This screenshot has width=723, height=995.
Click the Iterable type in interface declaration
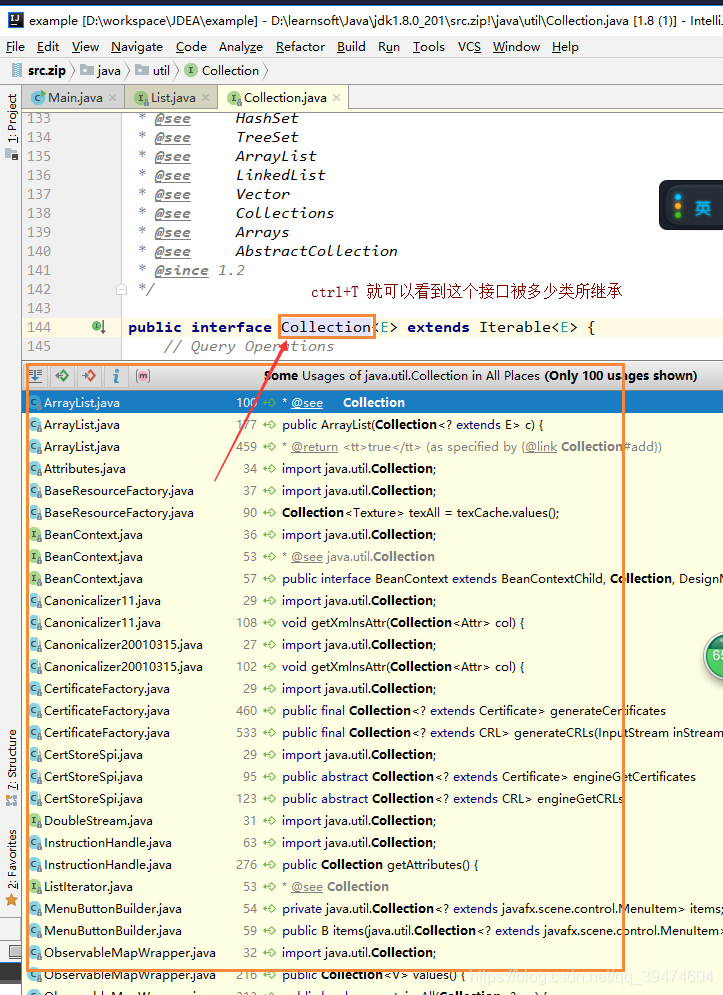coord(514,327)
